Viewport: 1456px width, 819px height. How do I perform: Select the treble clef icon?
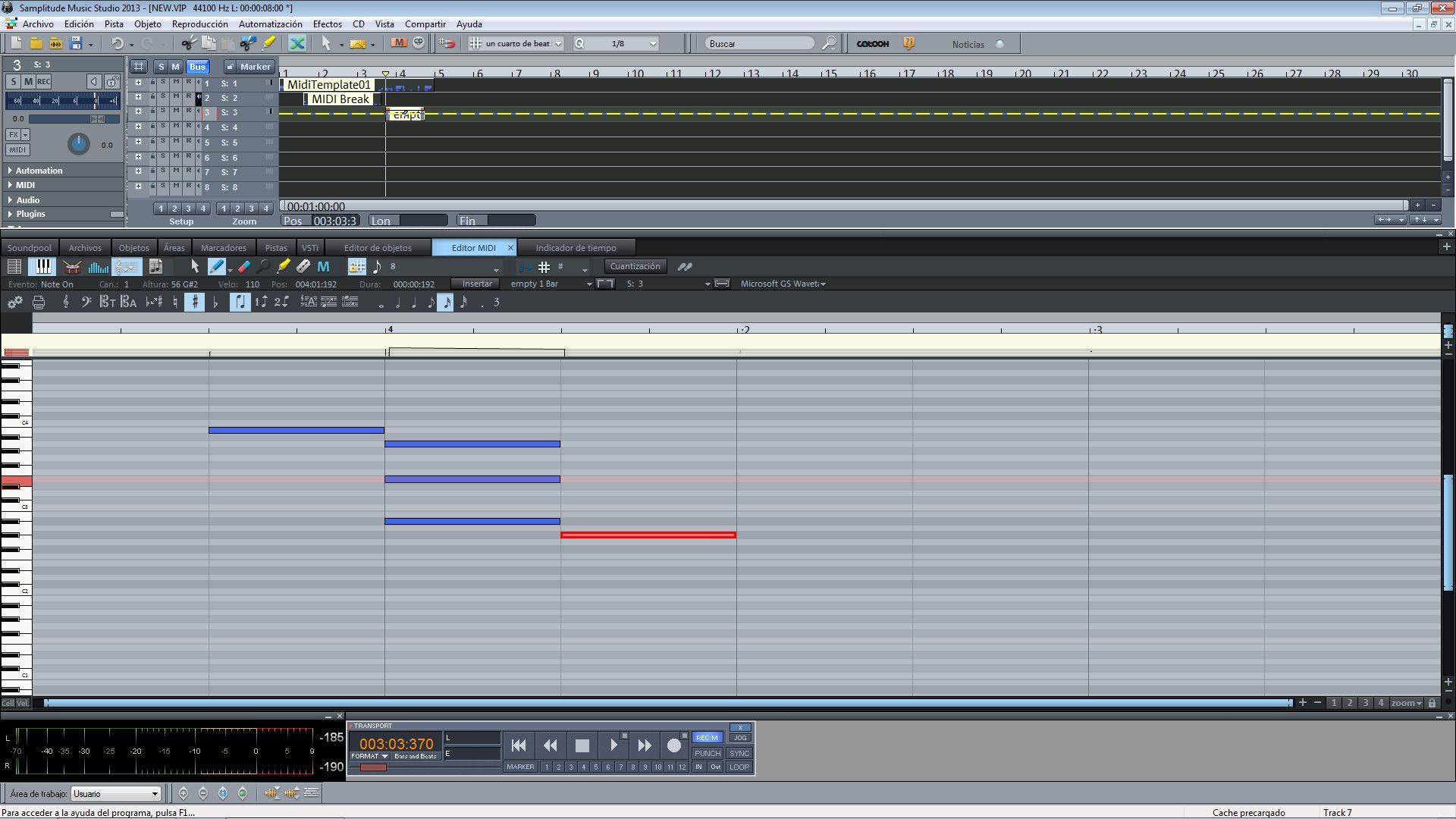[x=66, y=303]
